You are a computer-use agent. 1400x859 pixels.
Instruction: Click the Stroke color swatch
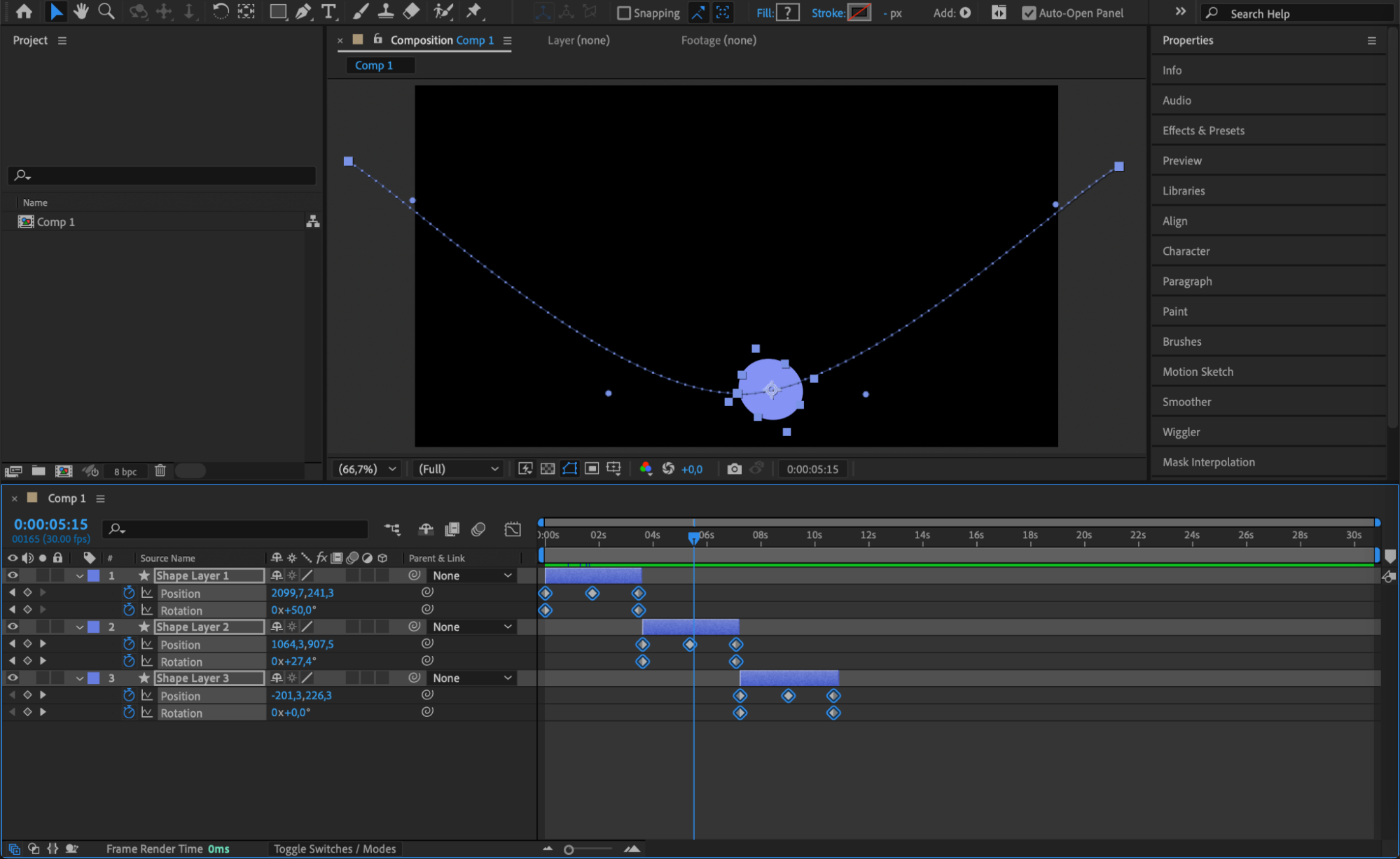click(x=859, y=13)
